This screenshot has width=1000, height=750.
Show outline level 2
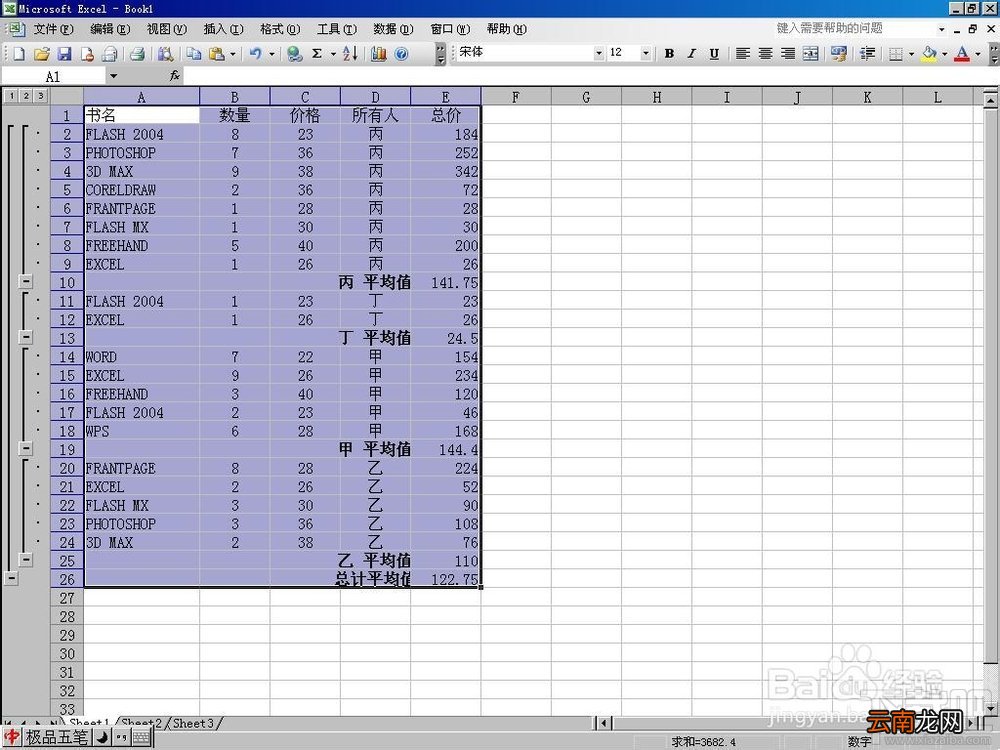(x=26, y=96)
